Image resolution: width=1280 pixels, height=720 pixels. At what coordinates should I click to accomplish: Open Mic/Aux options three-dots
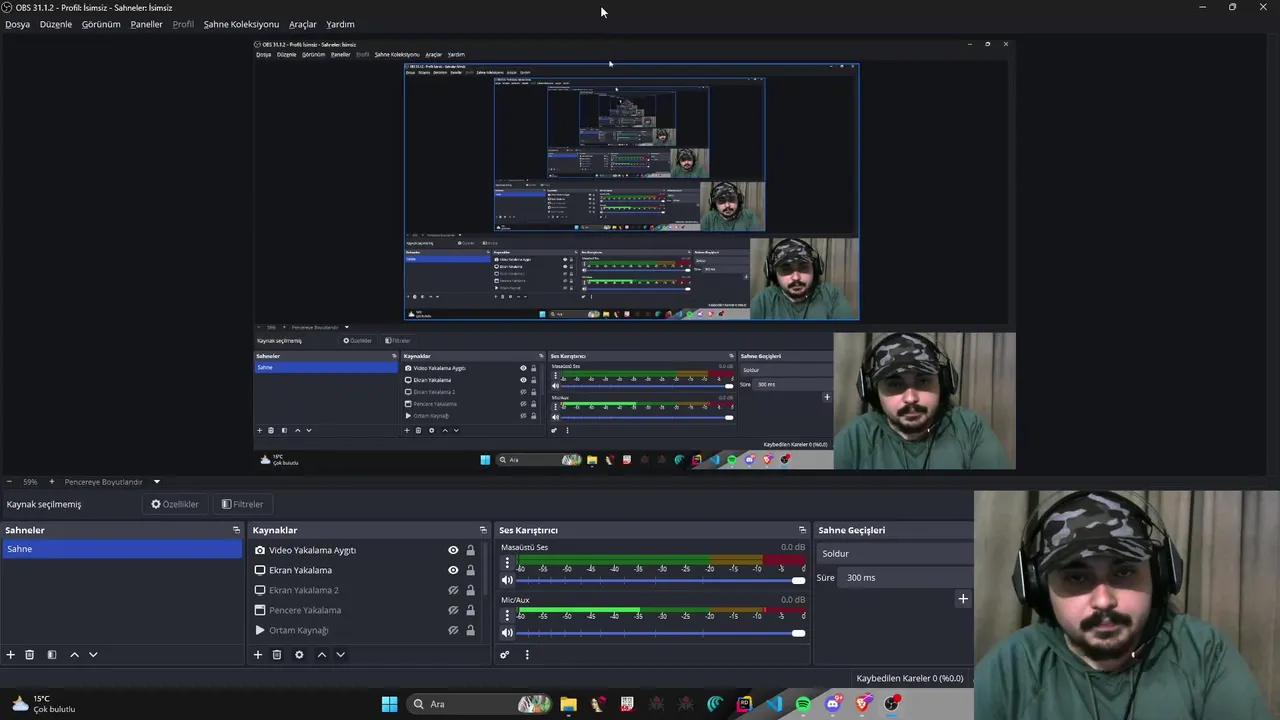tap(507, 616)
